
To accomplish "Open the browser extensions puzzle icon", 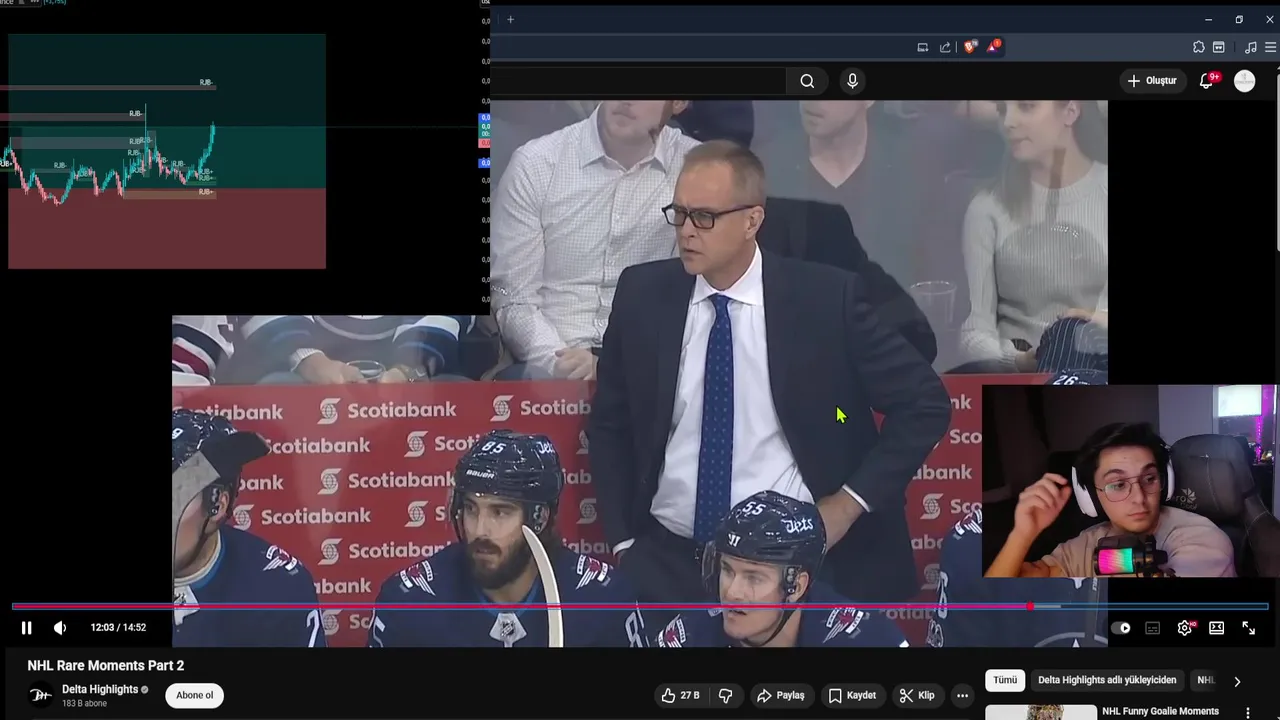I will [1198, 47].
